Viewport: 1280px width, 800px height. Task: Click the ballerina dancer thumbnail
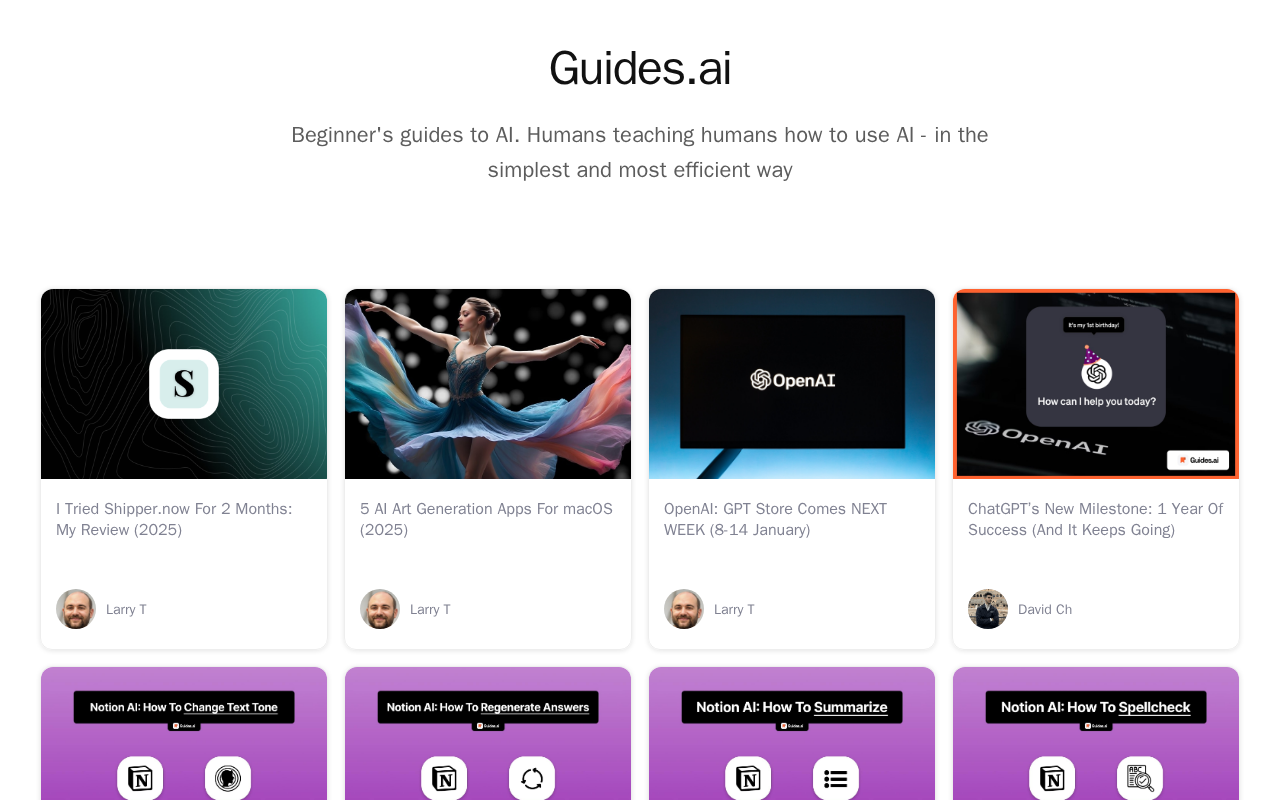(488, 384)
